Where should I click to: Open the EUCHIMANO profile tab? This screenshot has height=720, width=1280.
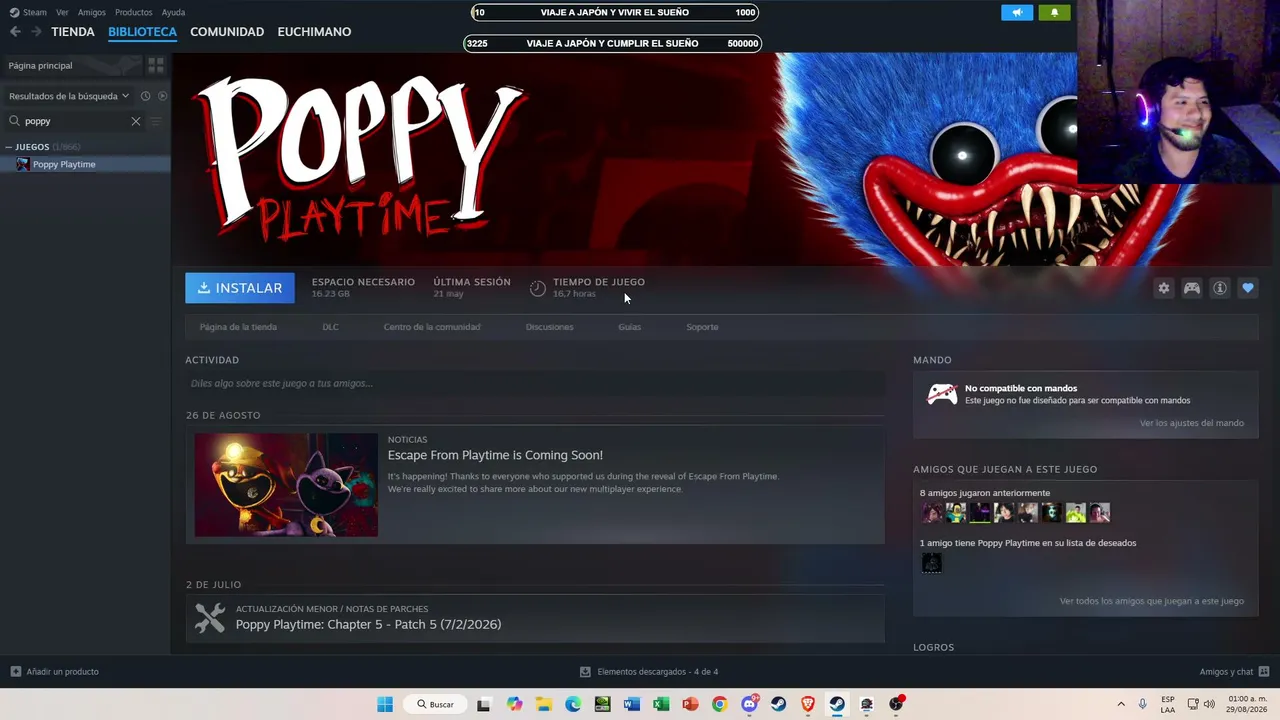(314, 32)
